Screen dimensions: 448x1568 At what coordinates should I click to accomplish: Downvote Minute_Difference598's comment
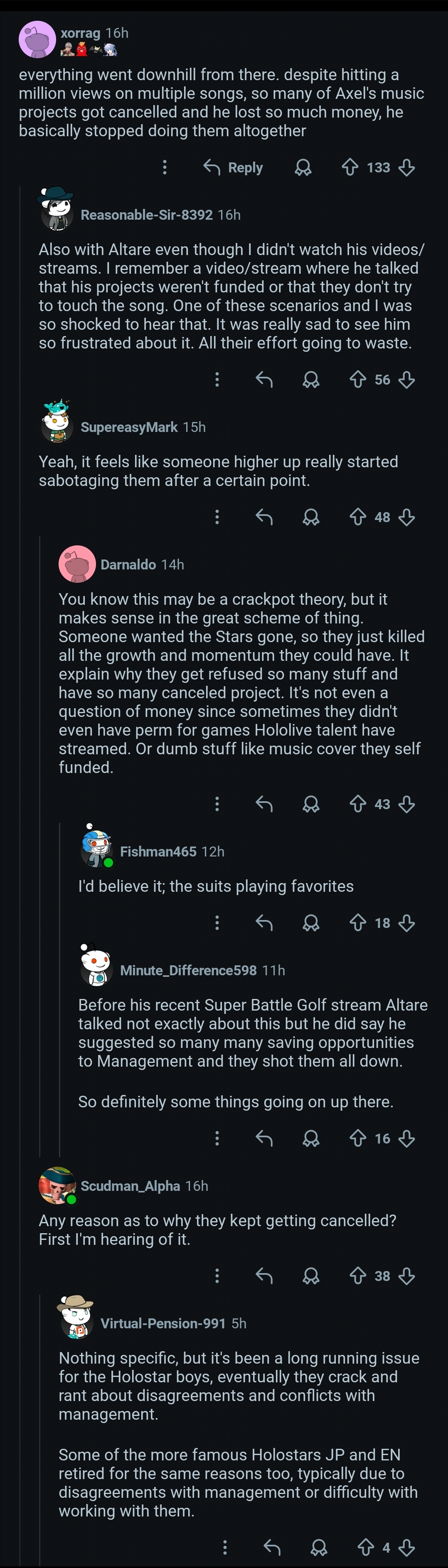pos(406,1138)
